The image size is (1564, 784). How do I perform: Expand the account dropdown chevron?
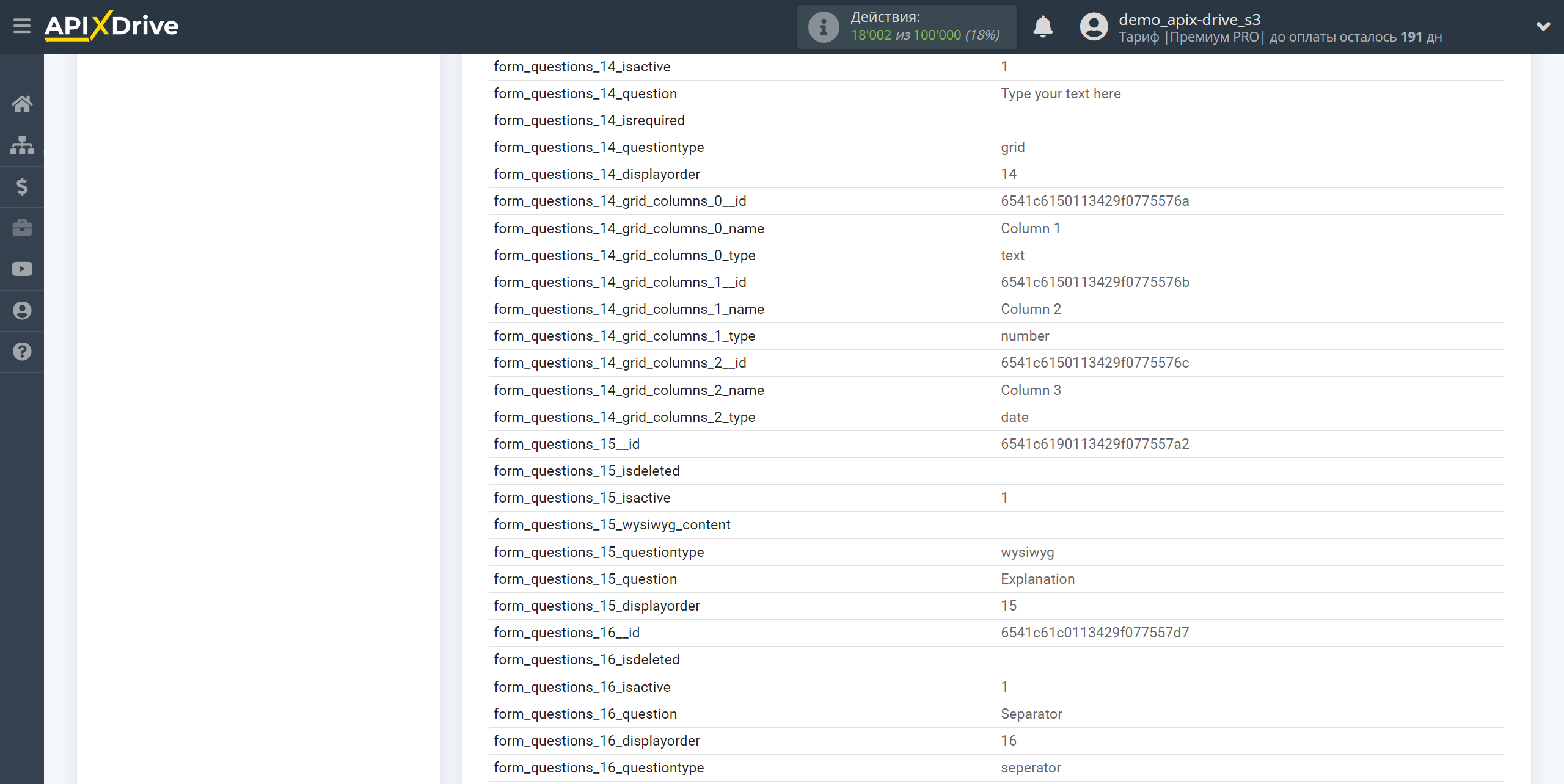[1543, 26]
